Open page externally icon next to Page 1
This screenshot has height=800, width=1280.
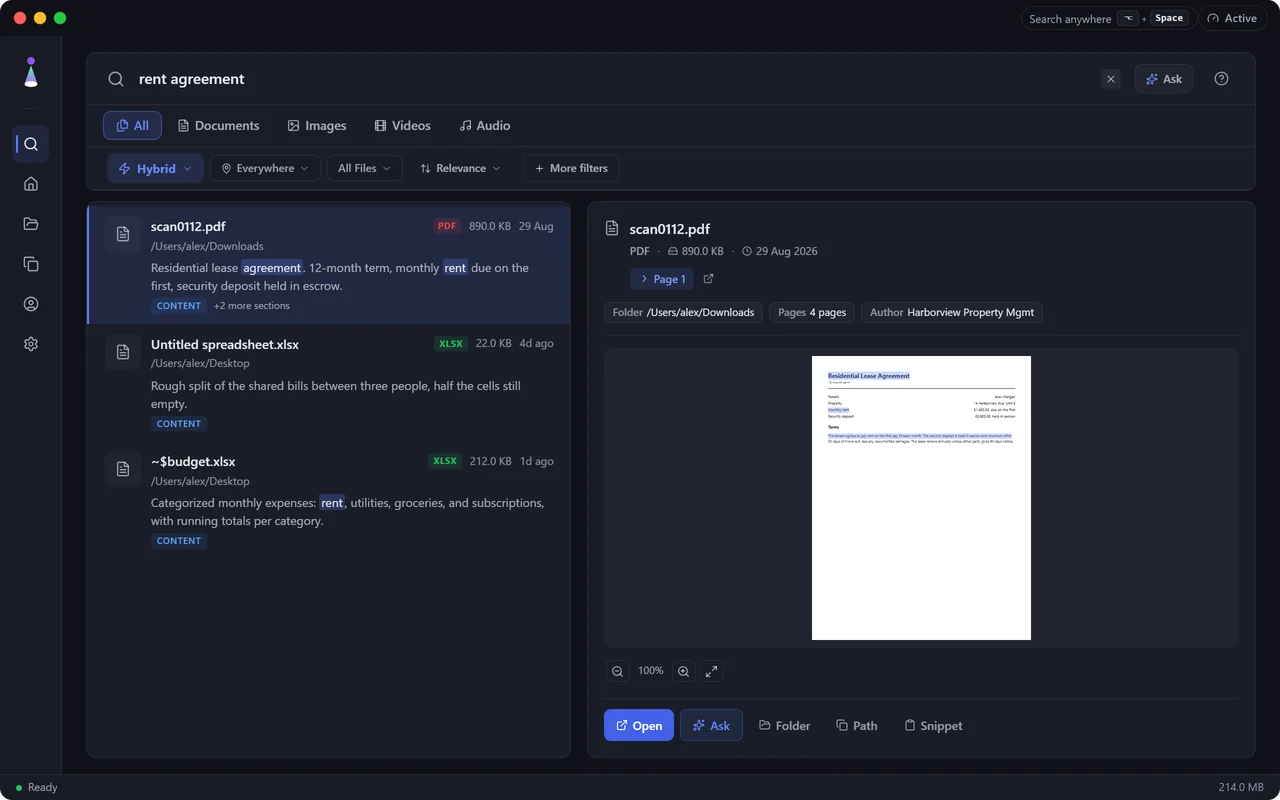pyautogui.click(x=709, y=279)
